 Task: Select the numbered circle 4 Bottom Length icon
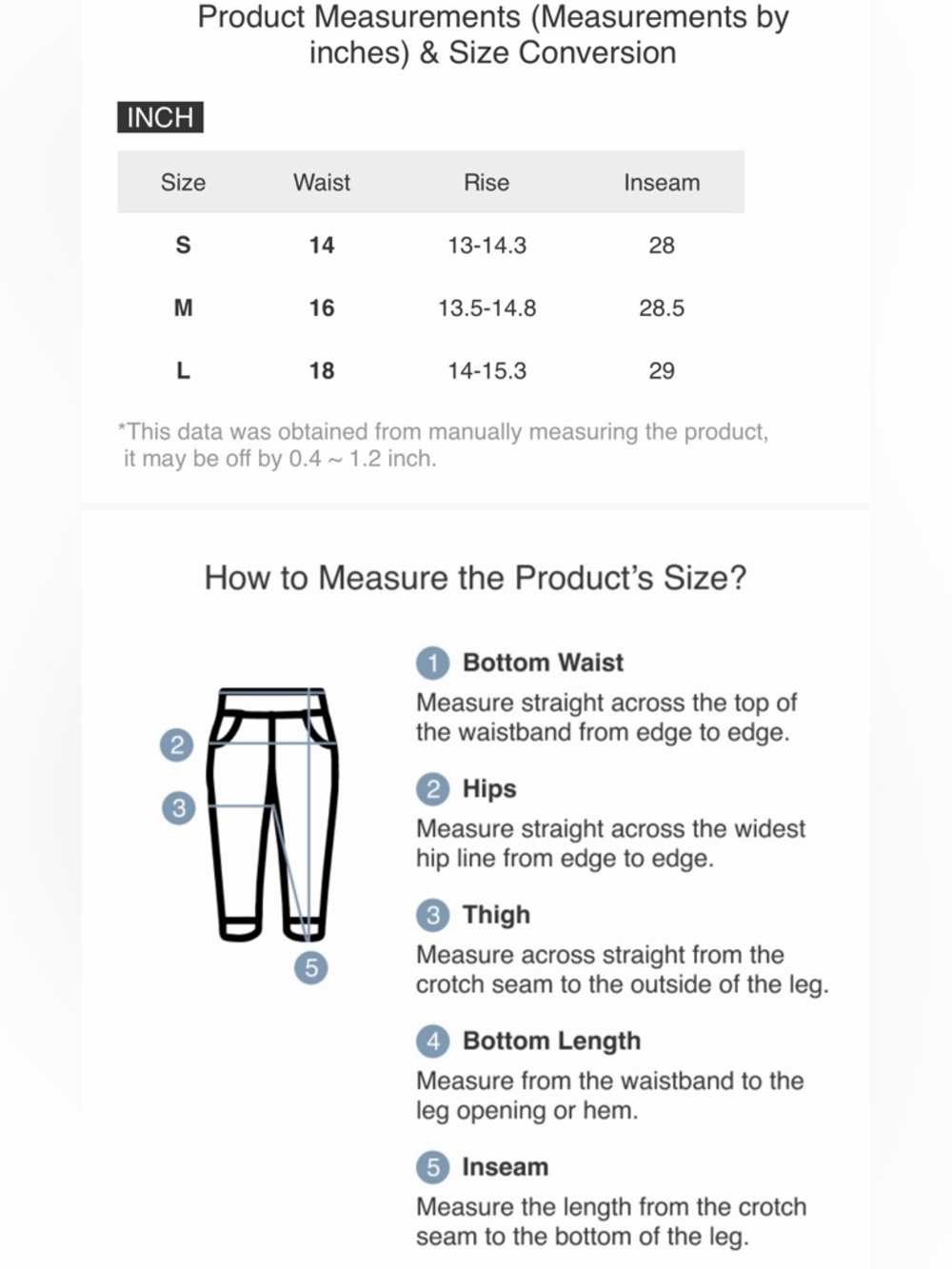432,1041
